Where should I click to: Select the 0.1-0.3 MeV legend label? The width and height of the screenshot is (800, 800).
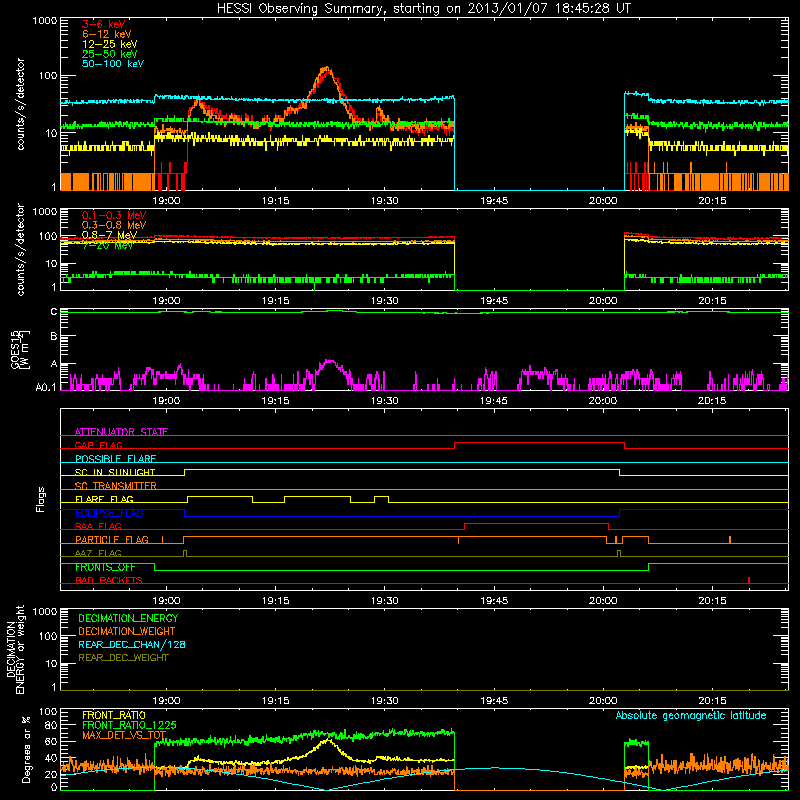pyautogui.click(x=114, y=215)
